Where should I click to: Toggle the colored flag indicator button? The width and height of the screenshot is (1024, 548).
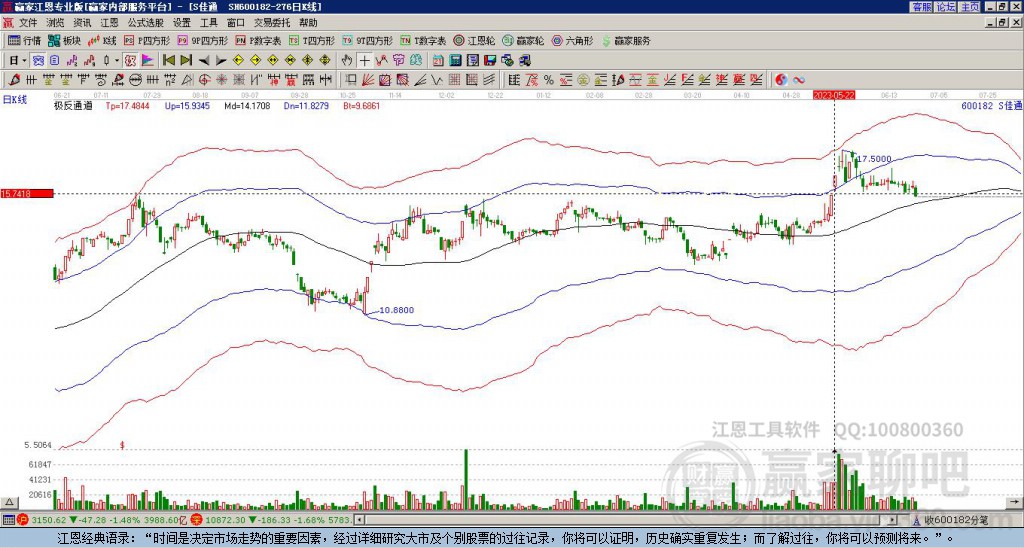pyautogui.click(x=148, y=61)
